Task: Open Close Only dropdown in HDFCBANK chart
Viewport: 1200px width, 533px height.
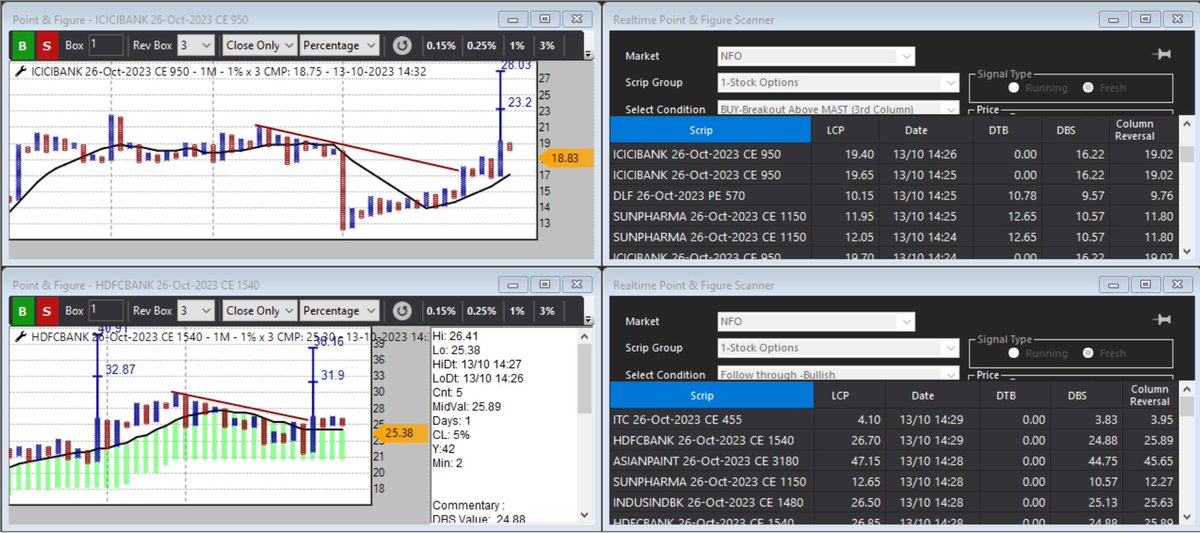Action: [x=259, y=311]
